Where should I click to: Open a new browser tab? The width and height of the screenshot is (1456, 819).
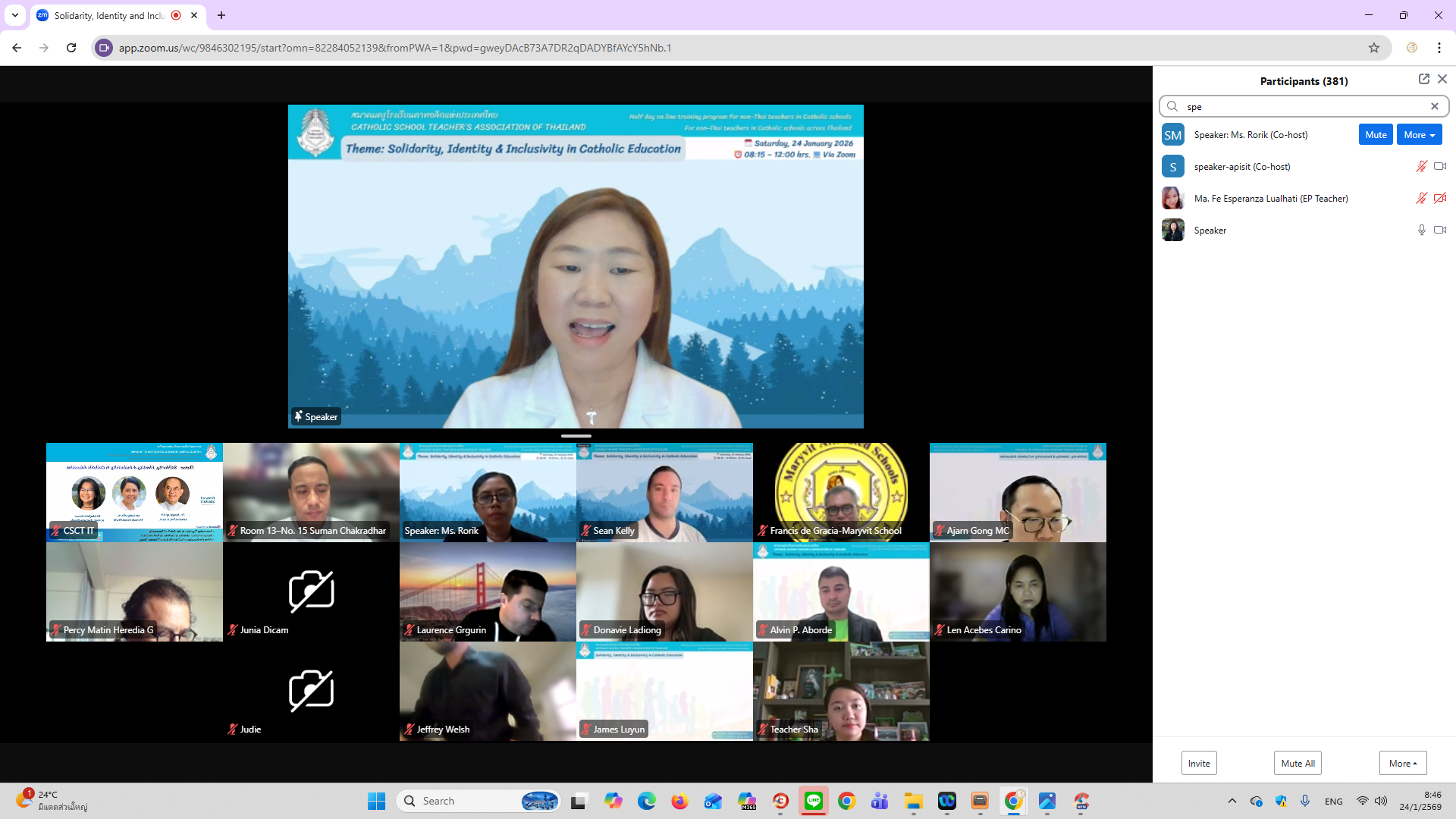tap(221, 15)
